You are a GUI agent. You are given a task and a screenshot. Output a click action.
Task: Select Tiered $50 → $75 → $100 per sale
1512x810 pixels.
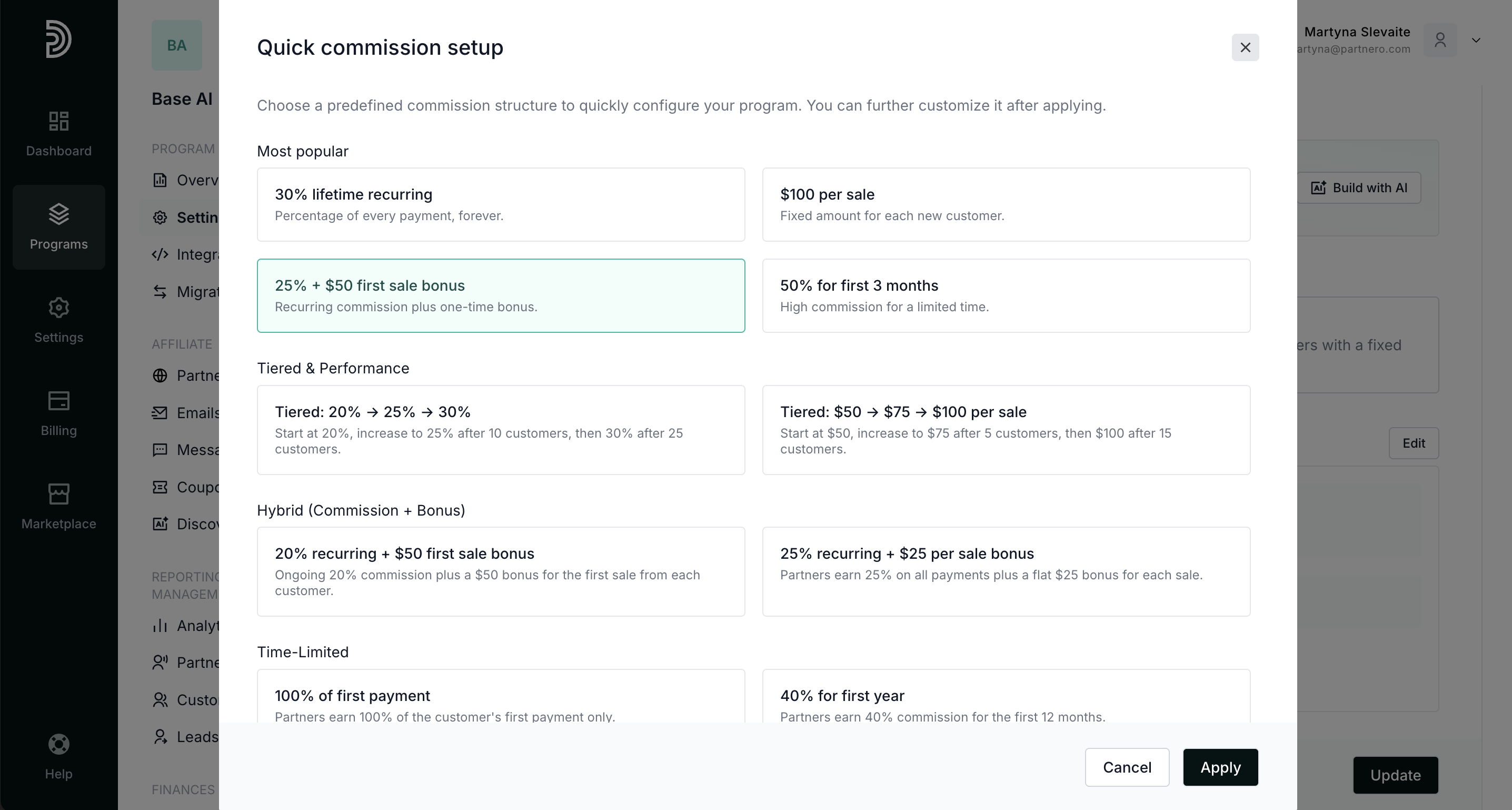click(1006, 429)
